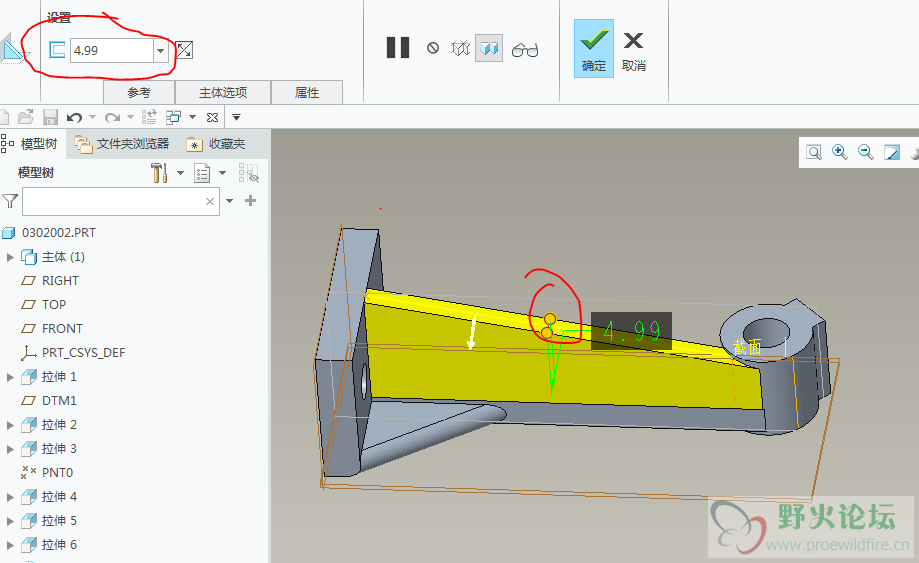Open the 属性 tab
The width and height of the screenshot is (919, 563).
click(x=307, y=93)
